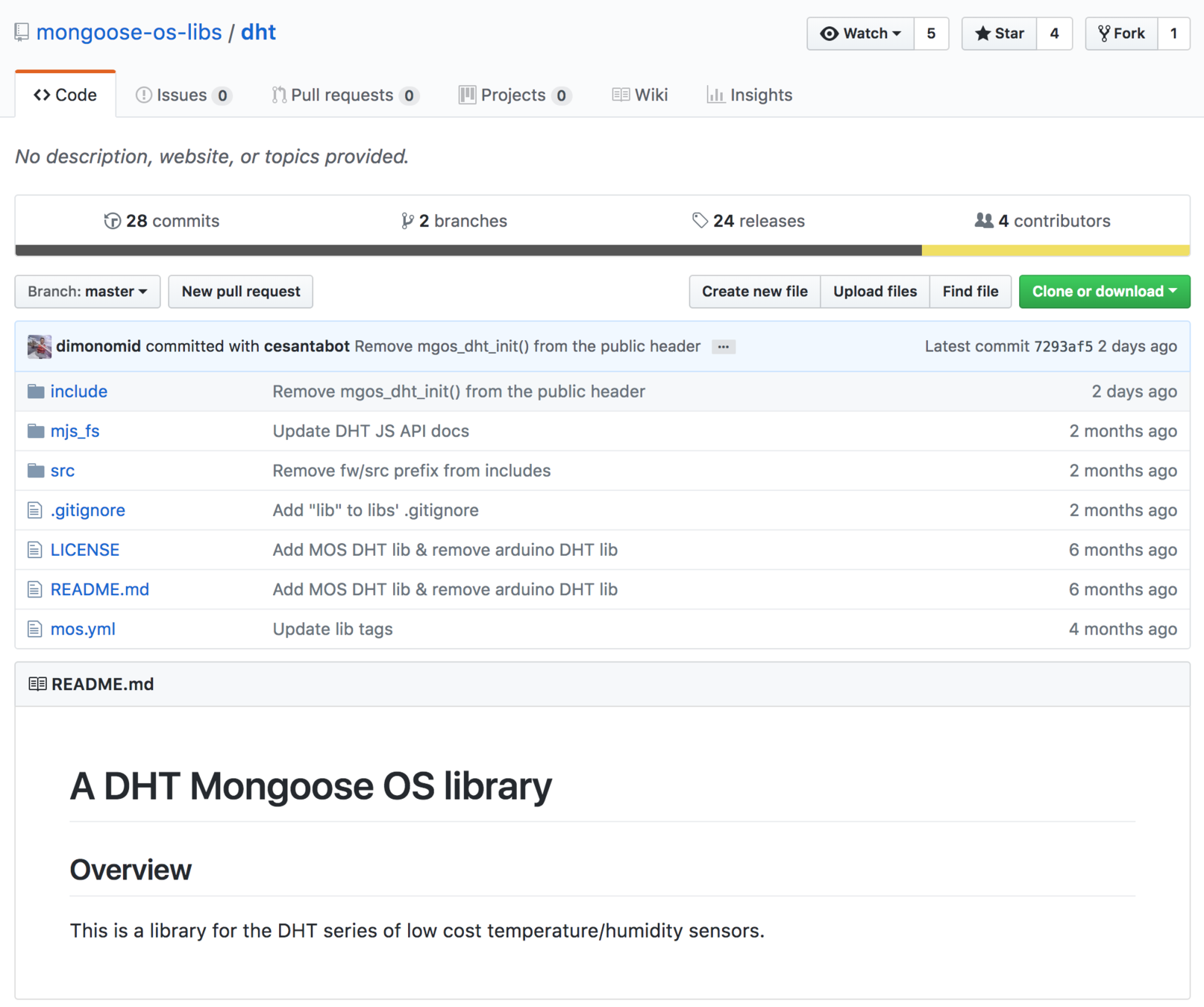The image size is (1204, 1007).
Task: Click the Issues exclamation icon
Action: (x=144, y=95)
